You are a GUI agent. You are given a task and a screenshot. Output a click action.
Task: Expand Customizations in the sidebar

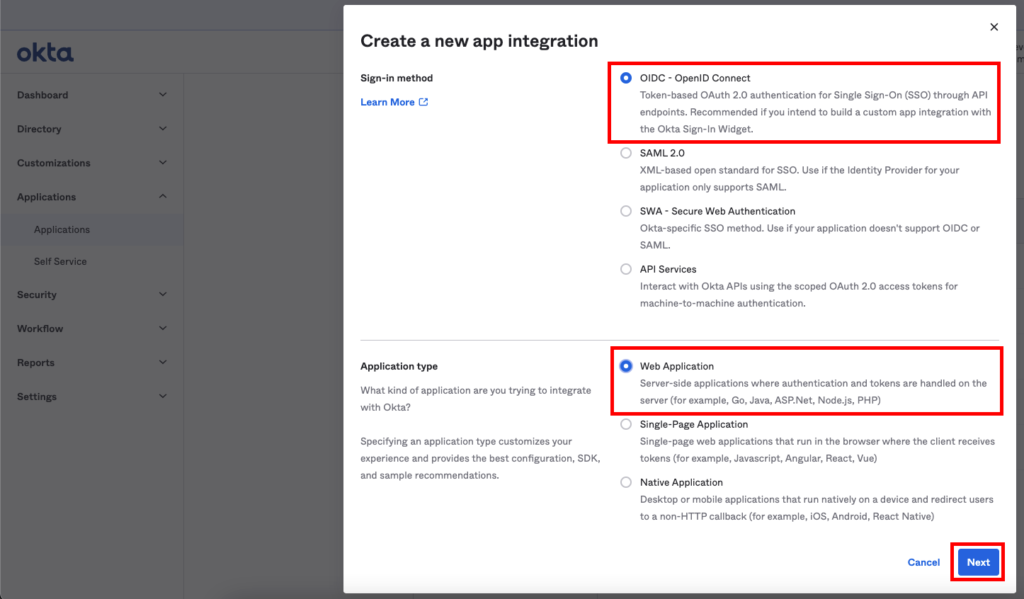[x=163, y=163]
